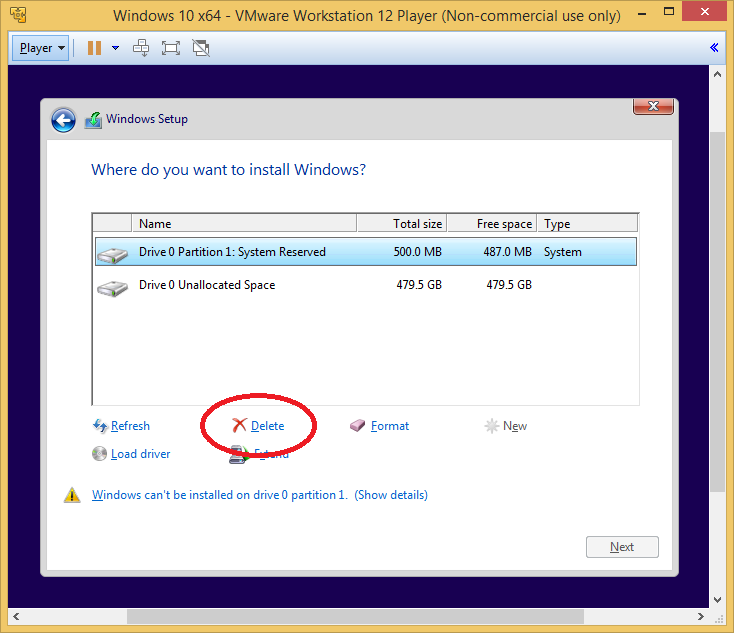This screenshot has width=734, height=633.
Task: Click the horizontal scrollbar left arrow
Action: 16,616
